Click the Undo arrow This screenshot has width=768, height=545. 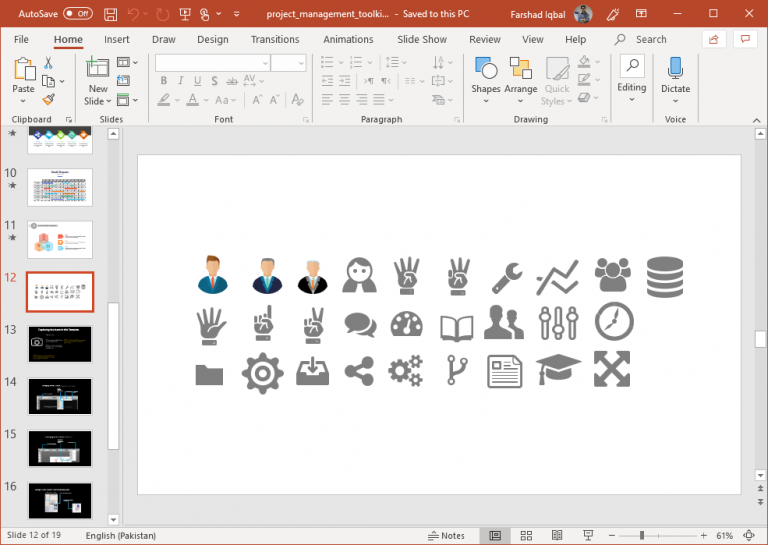[133, 14]
